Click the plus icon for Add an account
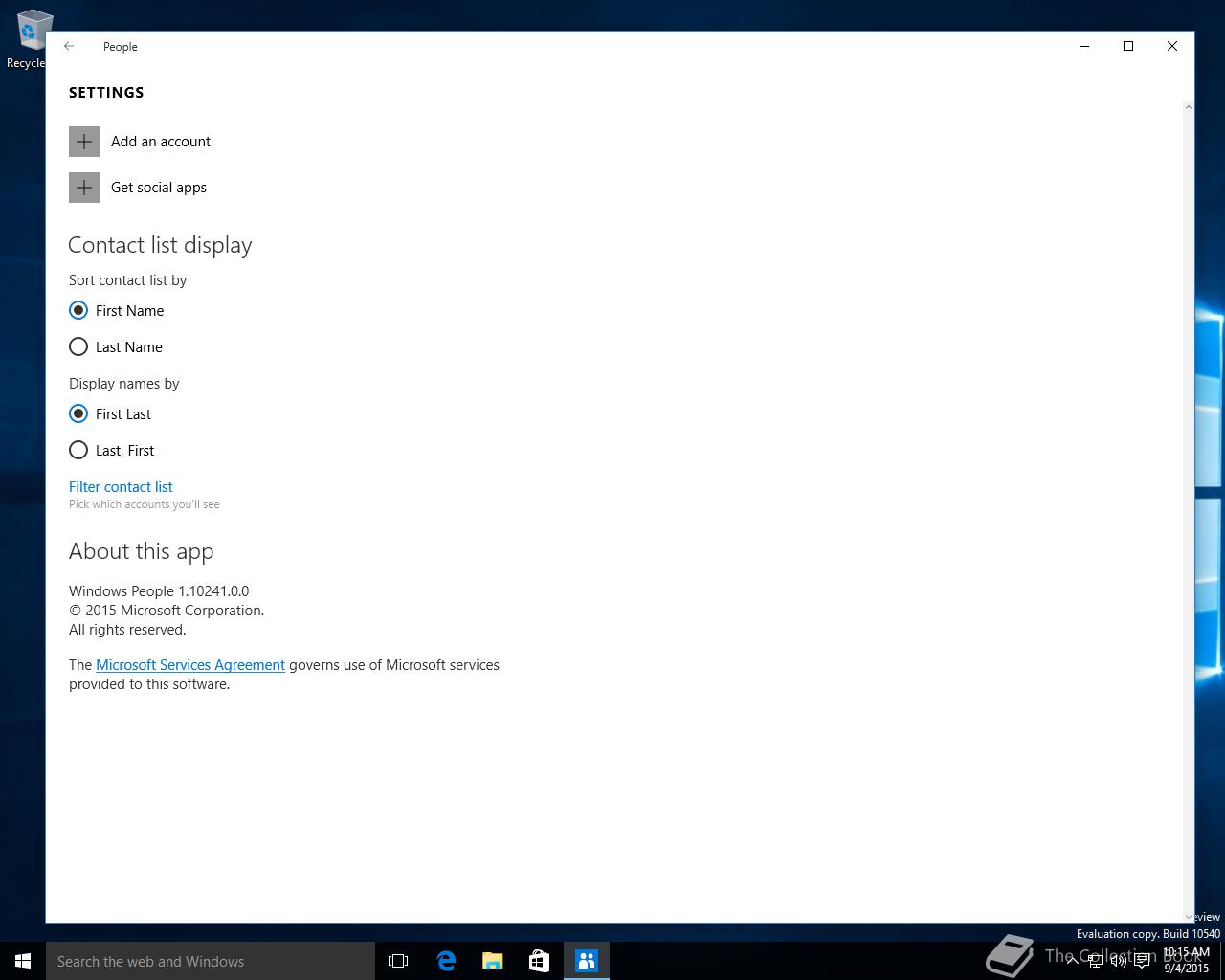The width and height of the screenshot is (1225, 980). (x=84, y=142)
